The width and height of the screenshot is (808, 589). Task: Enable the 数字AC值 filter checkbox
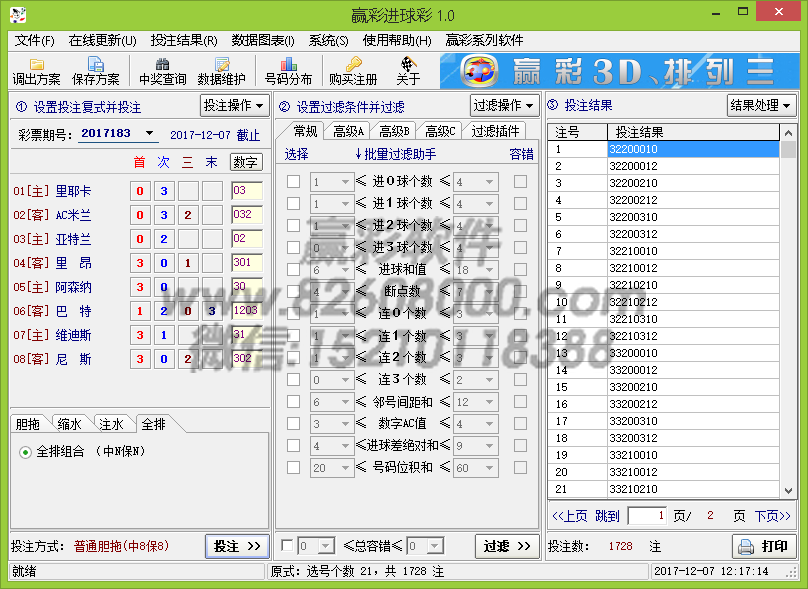pos(293,424)
